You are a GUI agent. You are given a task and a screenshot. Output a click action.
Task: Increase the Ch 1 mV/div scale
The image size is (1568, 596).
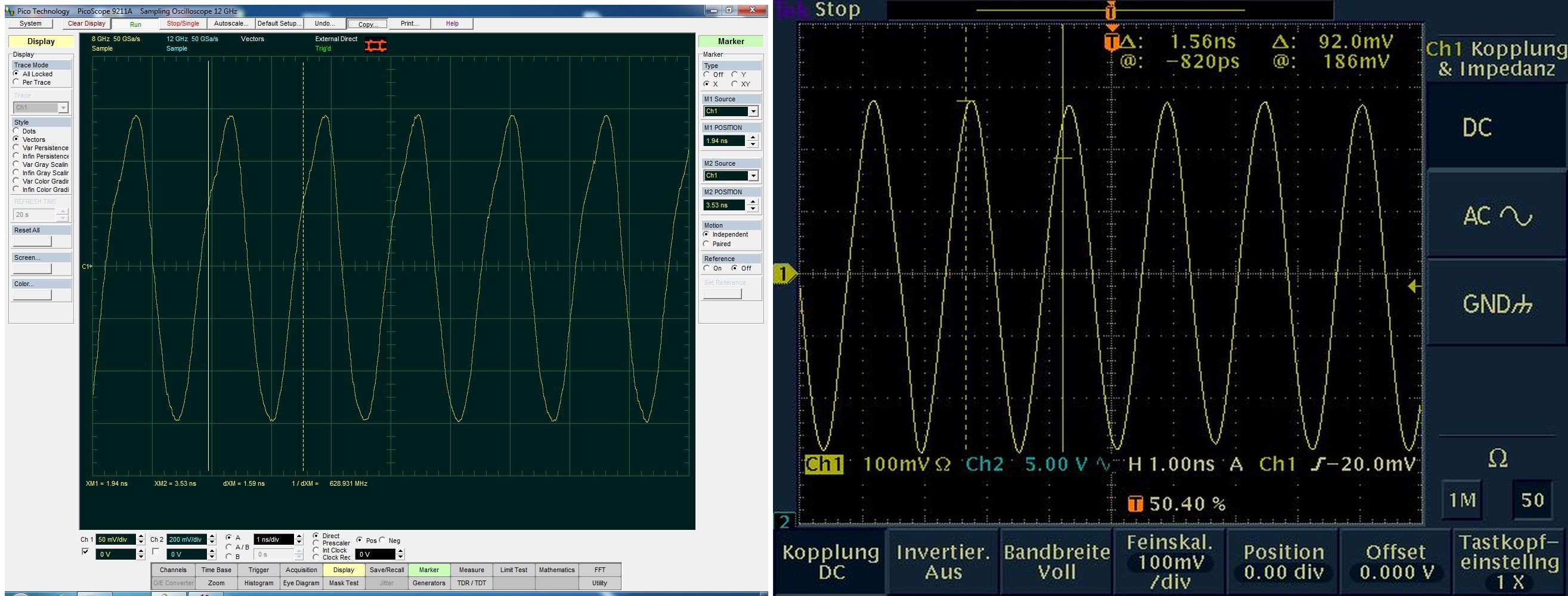[x=141, y=536]
